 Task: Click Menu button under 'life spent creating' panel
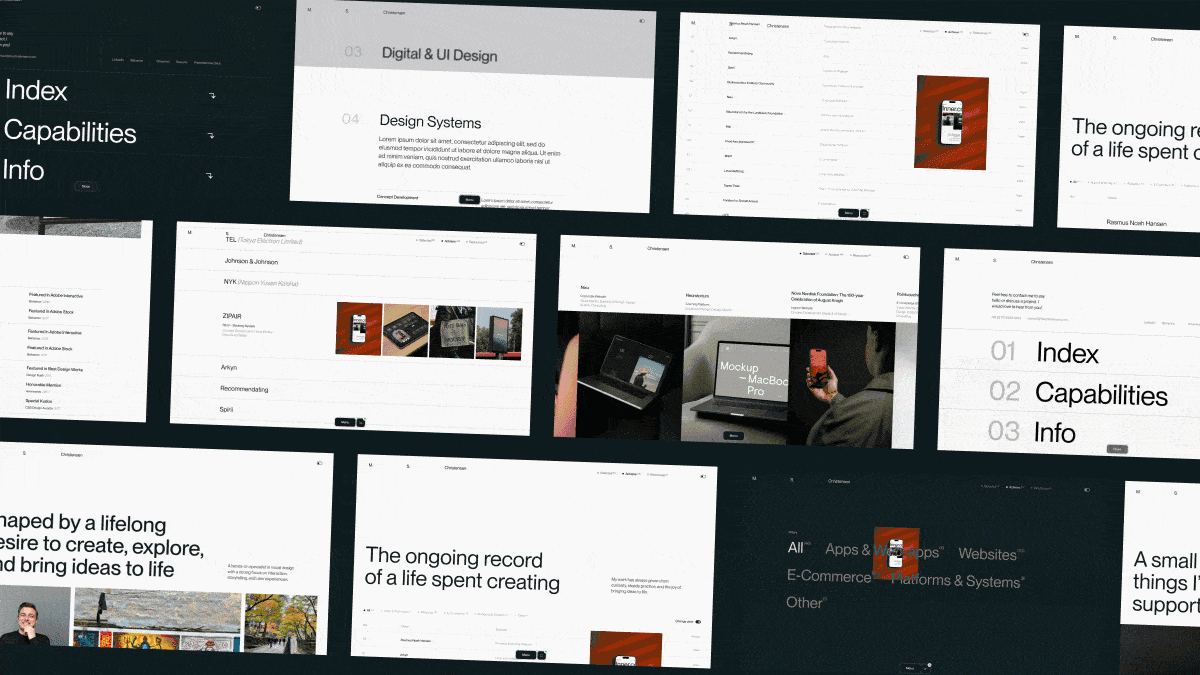pyautogui.click(x=526, y=655)
